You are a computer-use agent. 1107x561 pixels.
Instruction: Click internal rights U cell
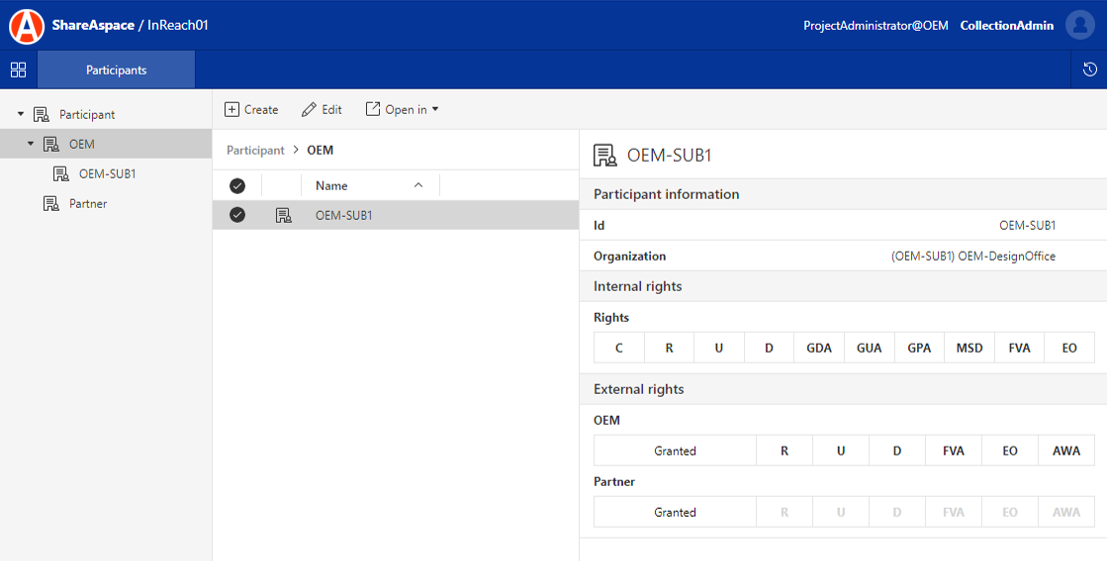[719, 348]
